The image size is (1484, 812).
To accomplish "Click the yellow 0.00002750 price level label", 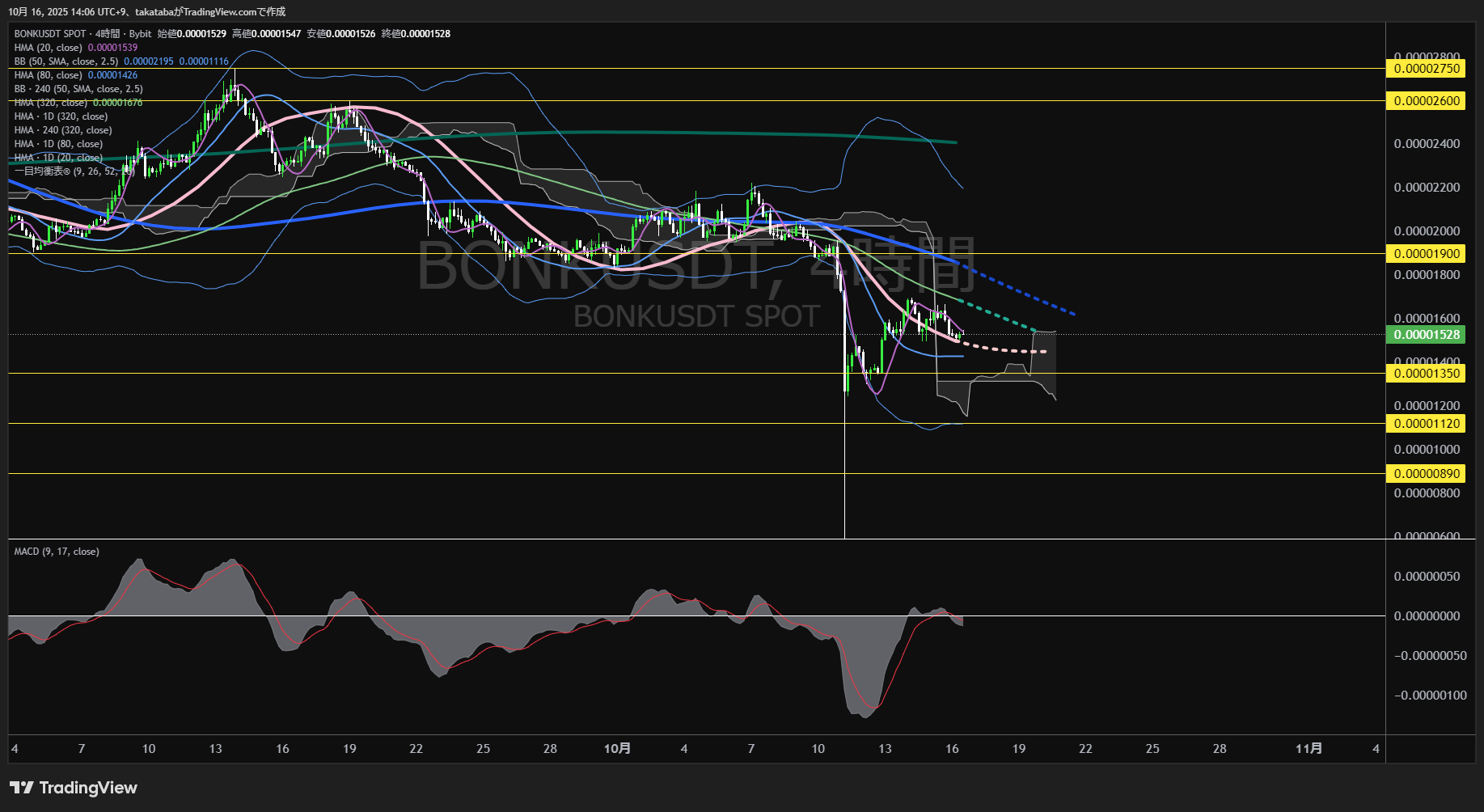I will (x=1427, y=69).
